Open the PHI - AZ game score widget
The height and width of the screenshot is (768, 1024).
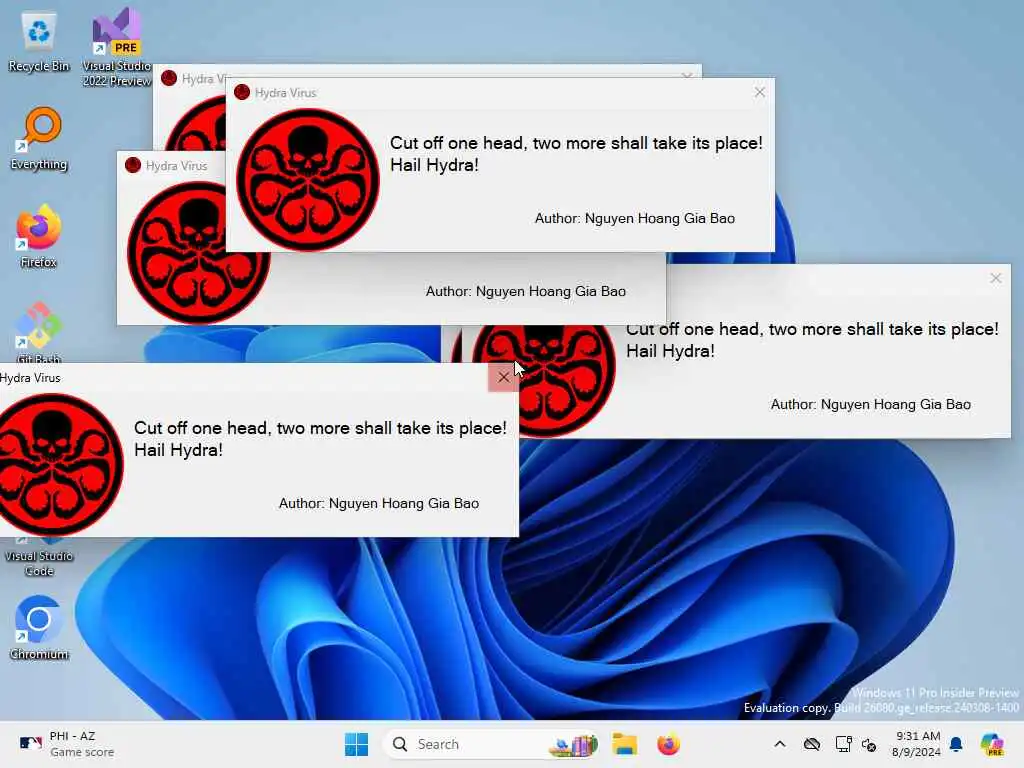[67, 744]
